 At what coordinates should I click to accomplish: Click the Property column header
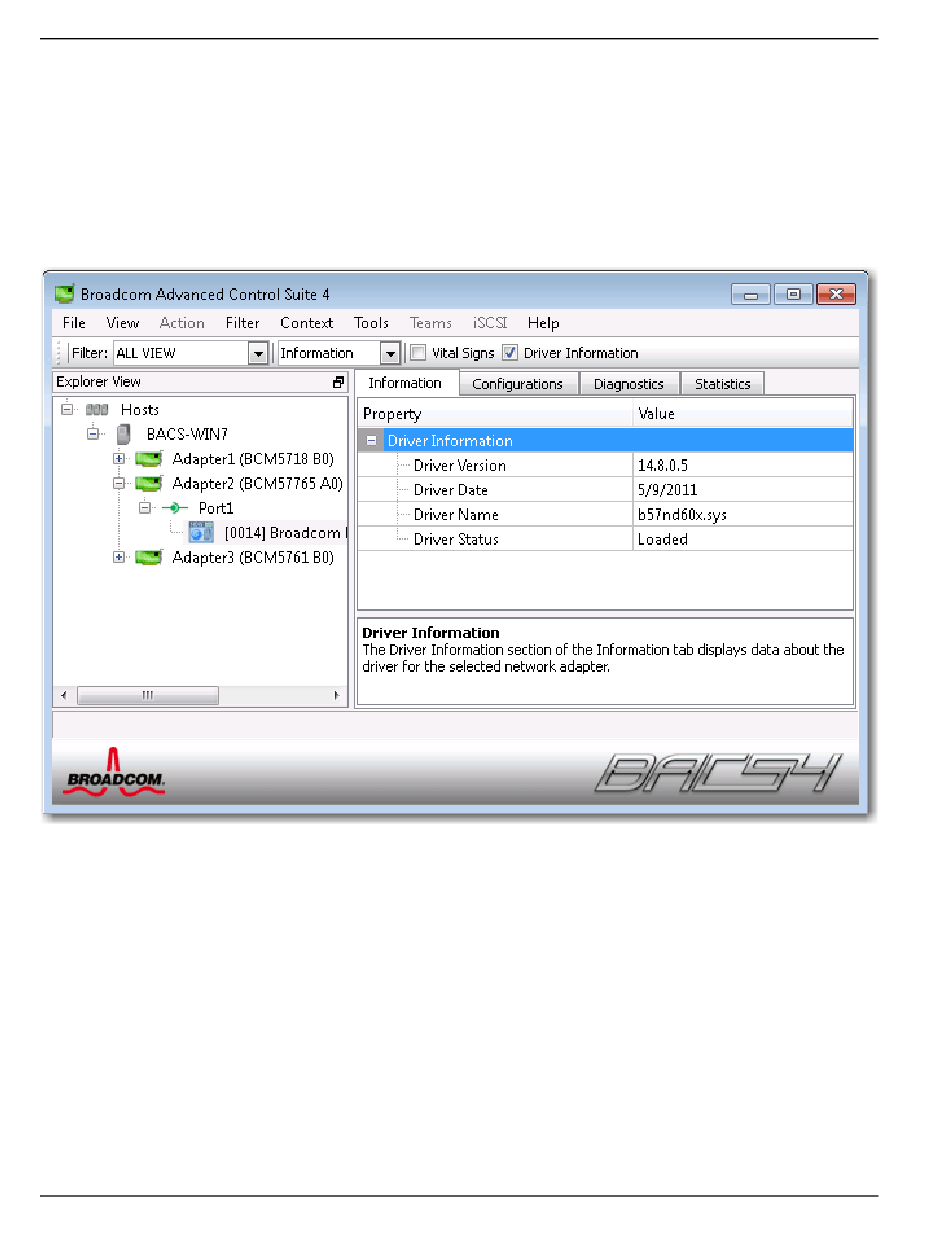click(x=495, y=413)
